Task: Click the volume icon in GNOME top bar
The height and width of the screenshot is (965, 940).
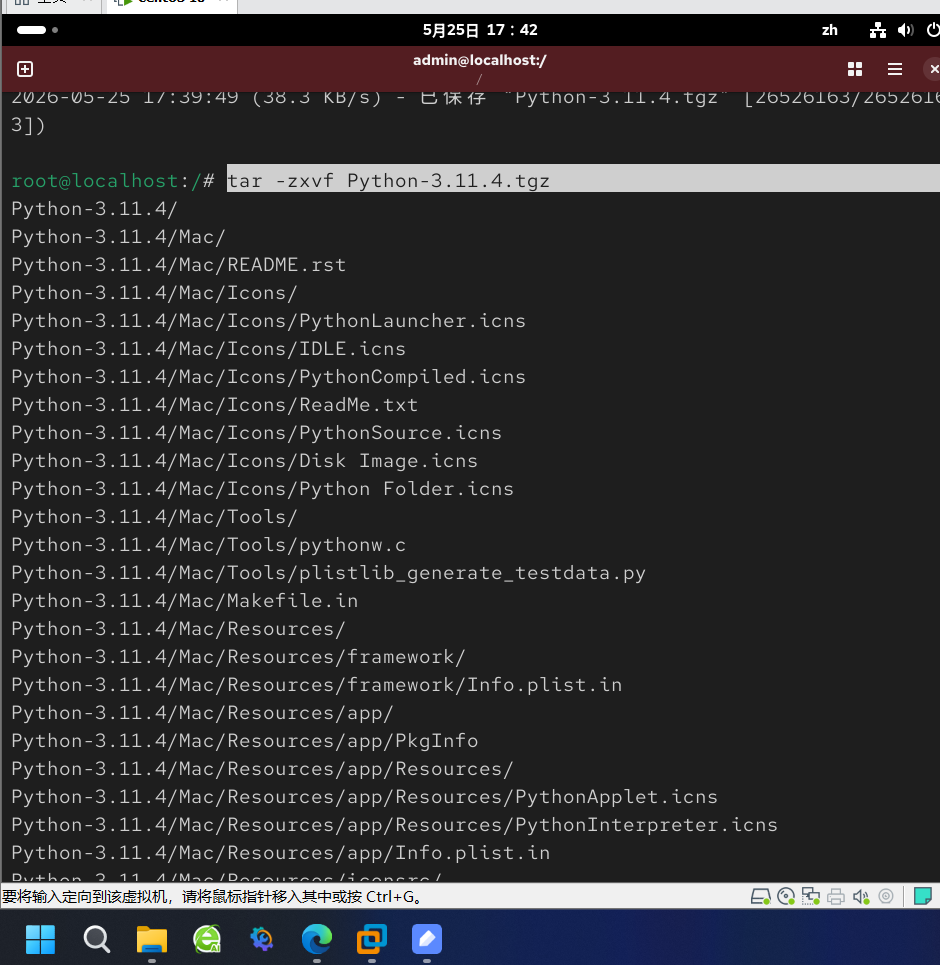Action: [x=905, y=30]
